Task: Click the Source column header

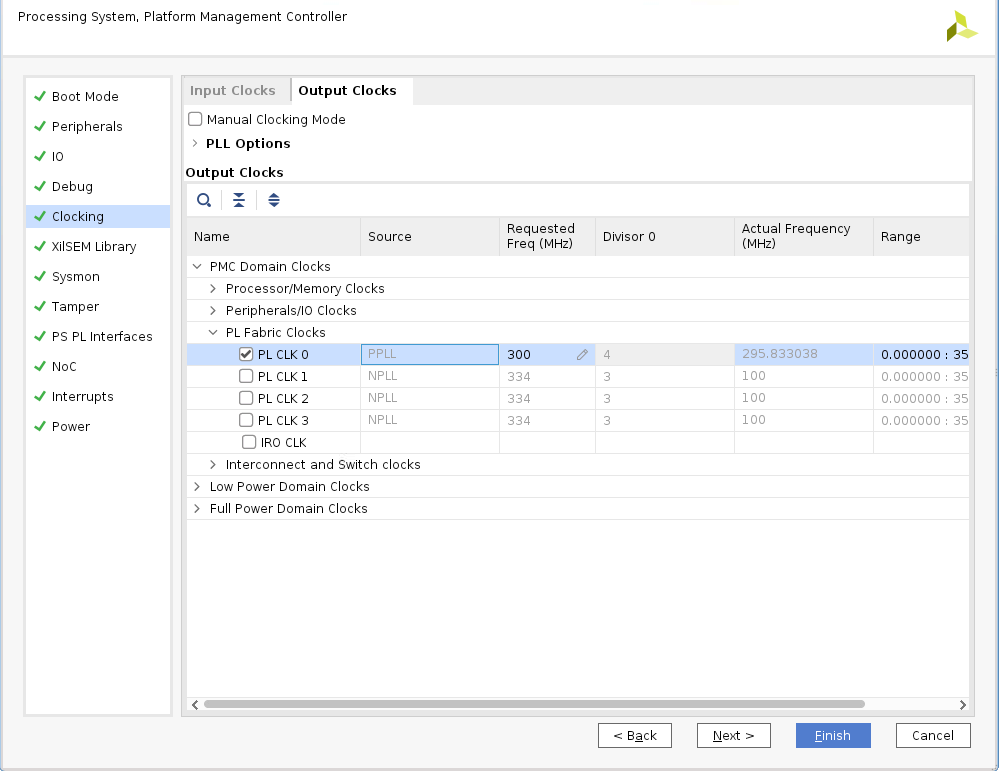Action: (x=430, y=236)
